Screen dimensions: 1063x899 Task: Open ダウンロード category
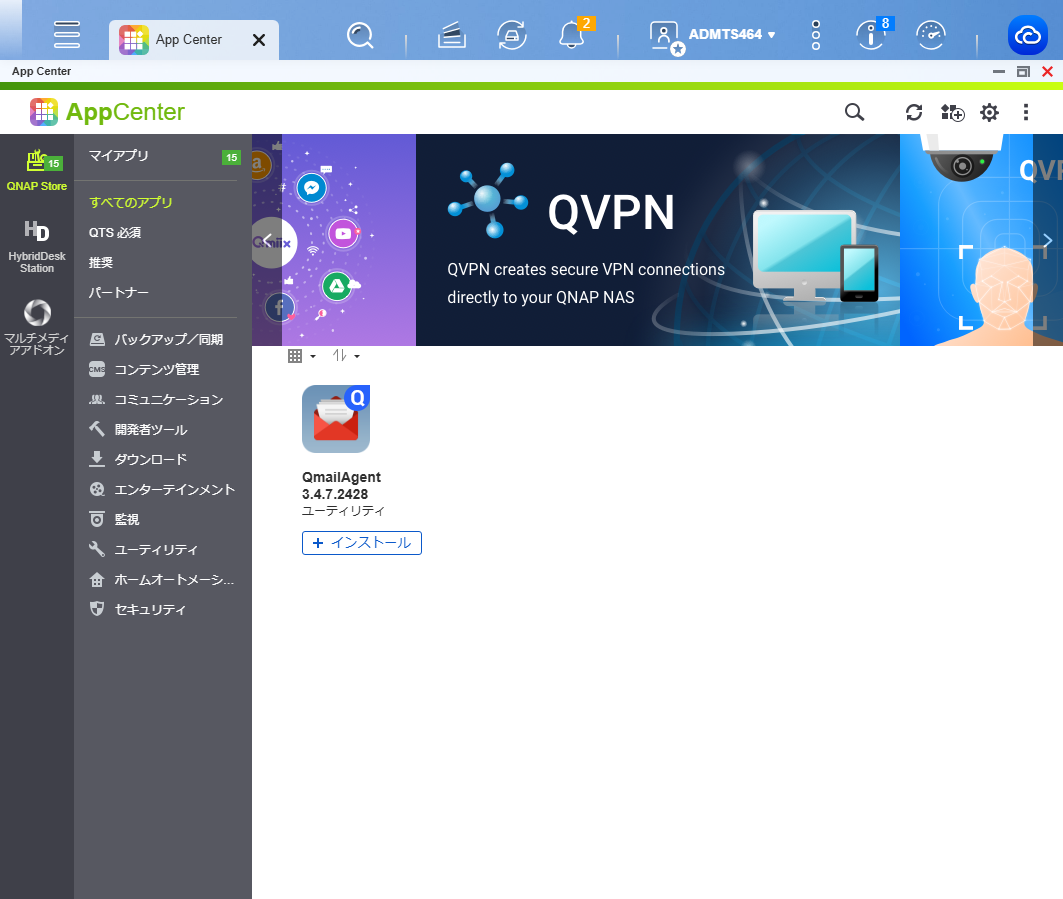point(138,459)
